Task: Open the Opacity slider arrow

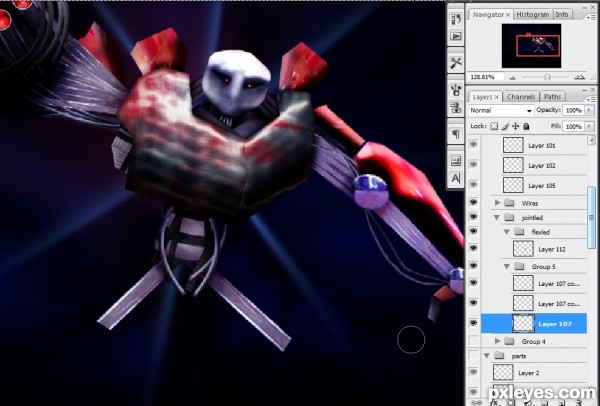Action: pos(589,110)
